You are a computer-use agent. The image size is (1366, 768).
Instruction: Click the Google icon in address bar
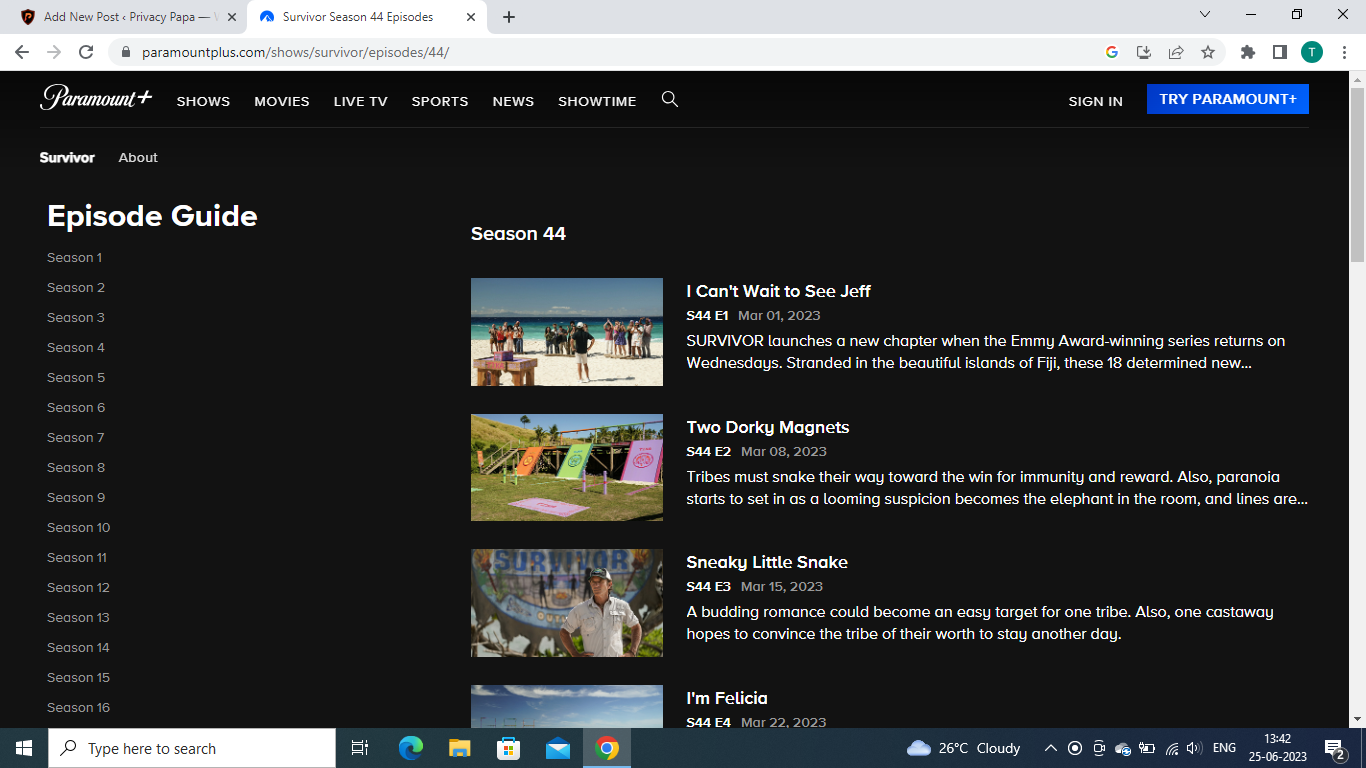coord(1111,52)
